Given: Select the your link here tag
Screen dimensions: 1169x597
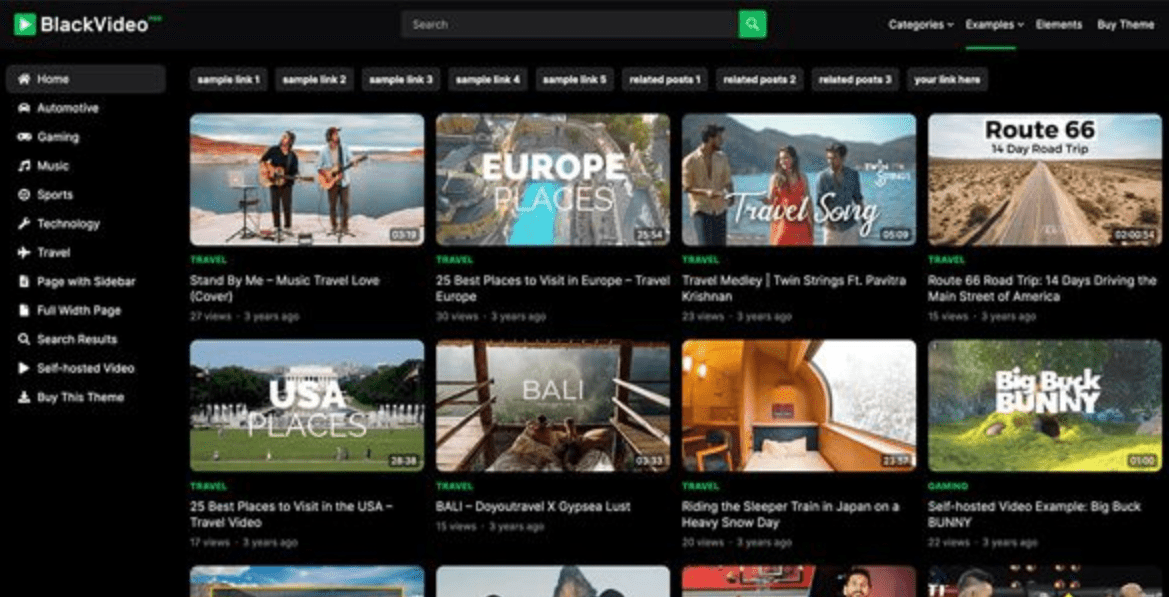Looking at the screenshot, I should tap(946, 79).
